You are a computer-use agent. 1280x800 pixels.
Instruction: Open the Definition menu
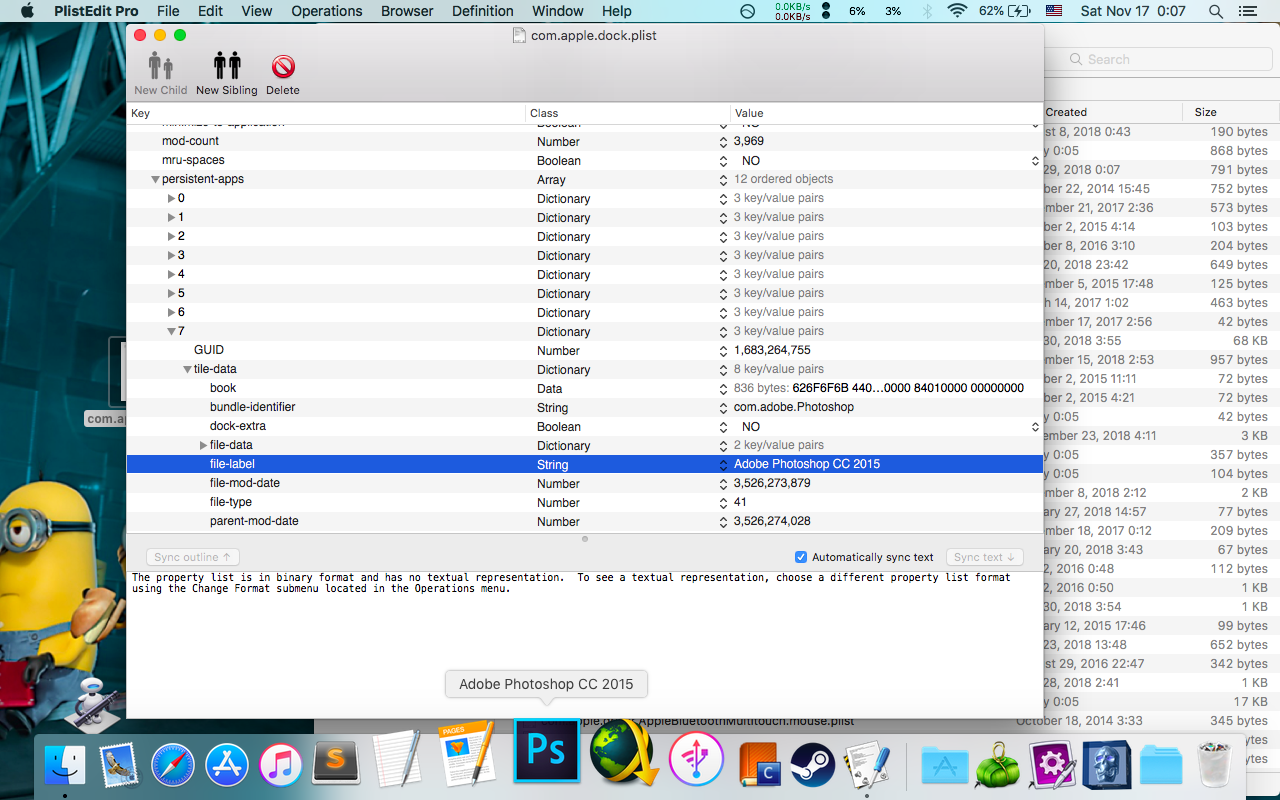[482, 11]
